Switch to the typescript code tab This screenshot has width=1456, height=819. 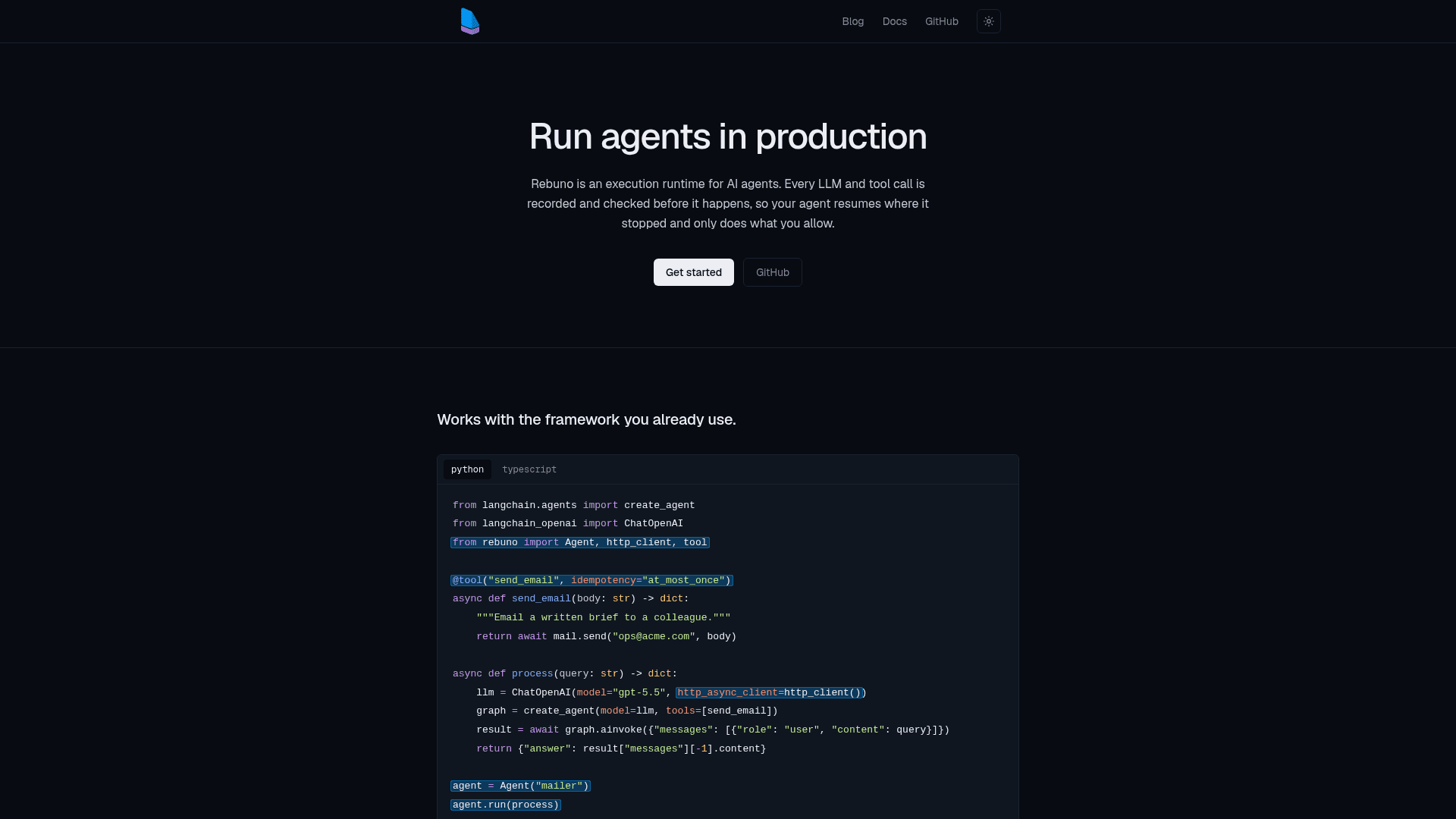coord(529,469)
